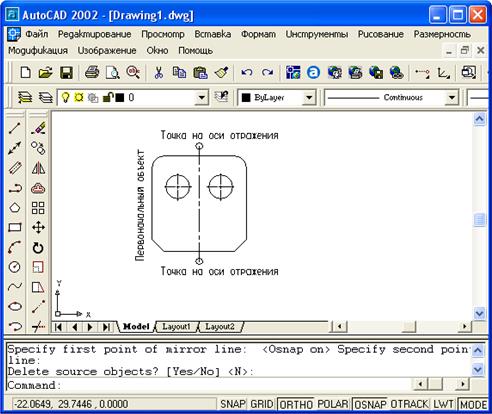Expand the ByLayer color dropdown
The width and height of the screenshot is (492, 414).
309,98
